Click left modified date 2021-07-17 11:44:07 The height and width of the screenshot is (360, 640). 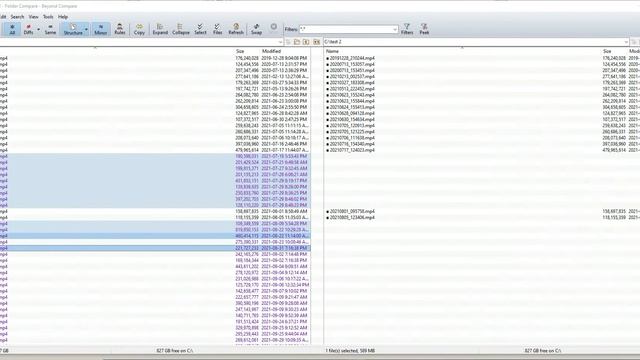pyautogui.click(x=285, y=150)
